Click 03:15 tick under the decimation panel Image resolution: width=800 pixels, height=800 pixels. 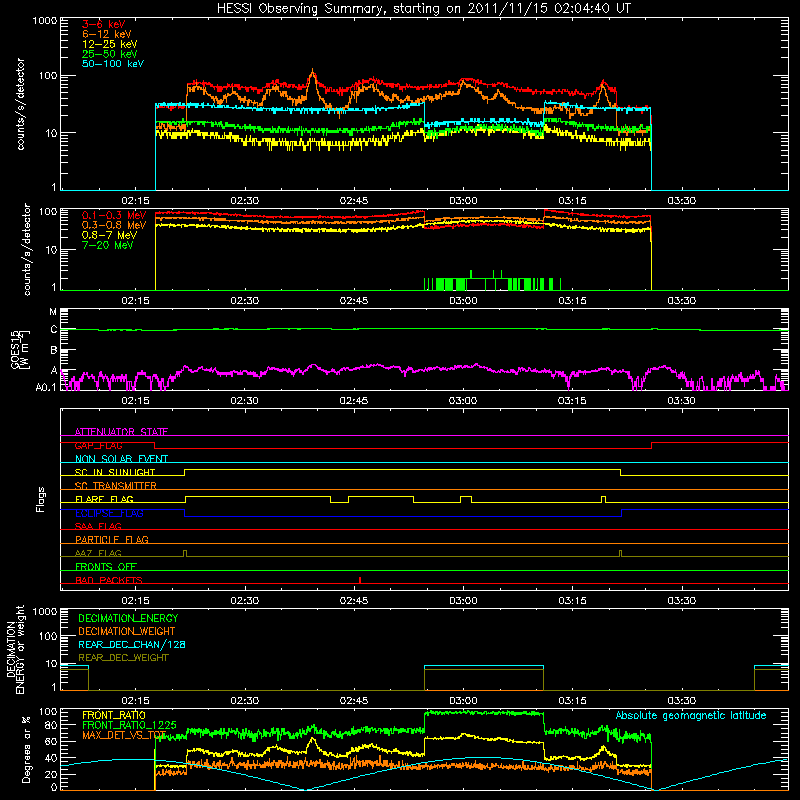572,701
